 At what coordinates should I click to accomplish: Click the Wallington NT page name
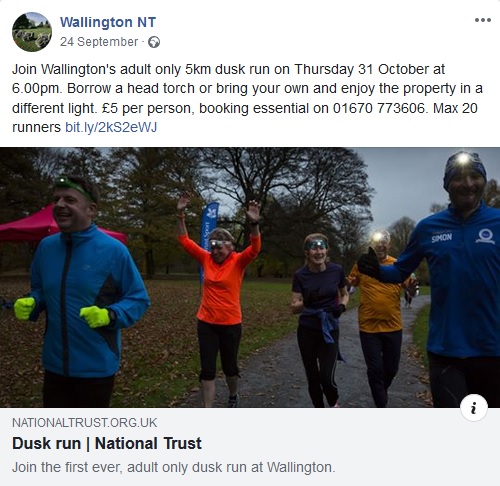108,22
